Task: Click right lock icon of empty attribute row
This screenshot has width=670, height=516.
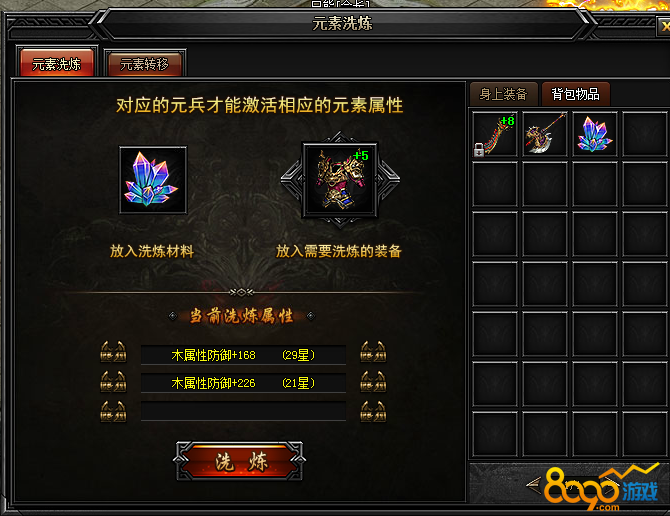Action: click(373, 411)
